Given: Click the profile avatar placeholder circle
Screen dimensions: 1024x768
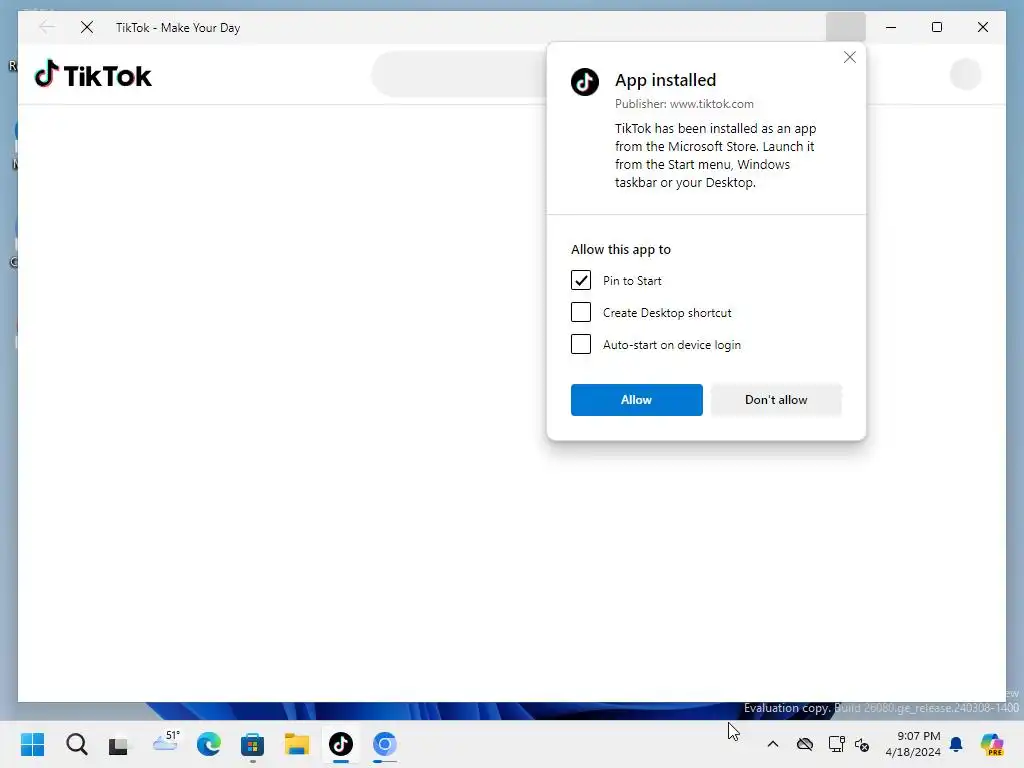Looking at the screenshot, I should click(x=965, y=74).
